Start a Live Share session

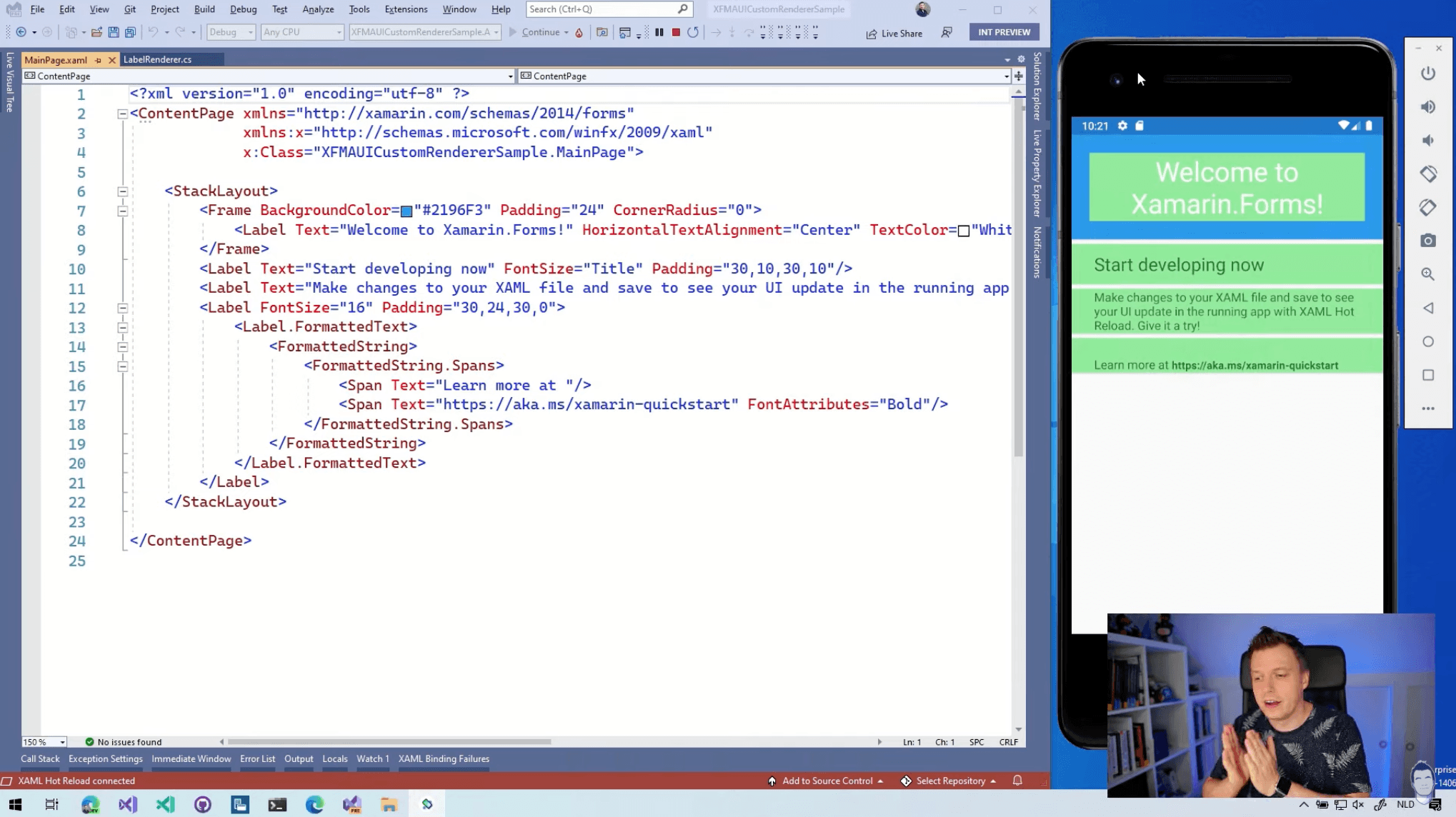(894, 33)
